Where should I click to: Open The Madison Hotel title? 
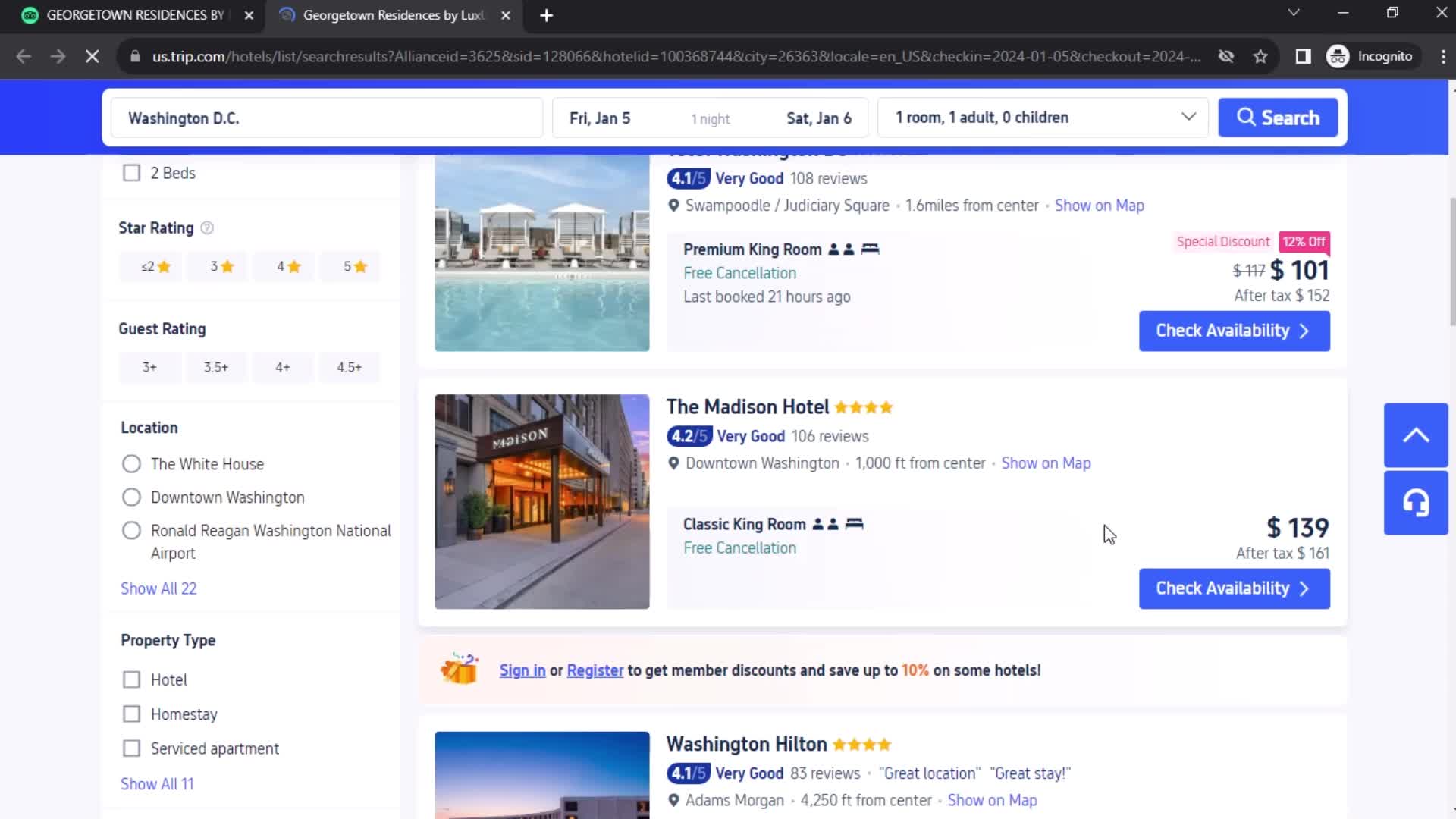748,406
